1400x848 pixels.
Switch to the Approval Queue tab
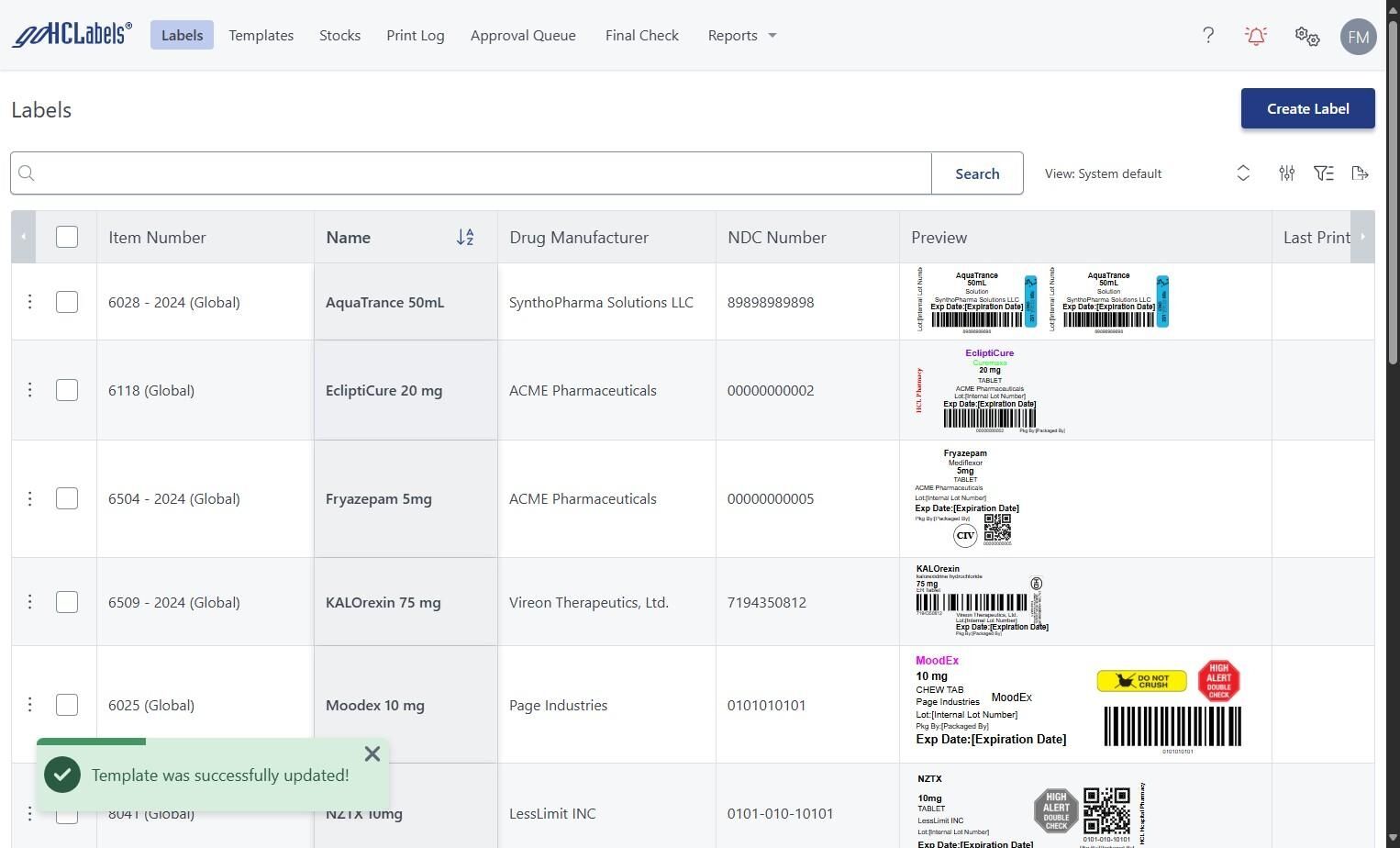[x=523, y=36]
